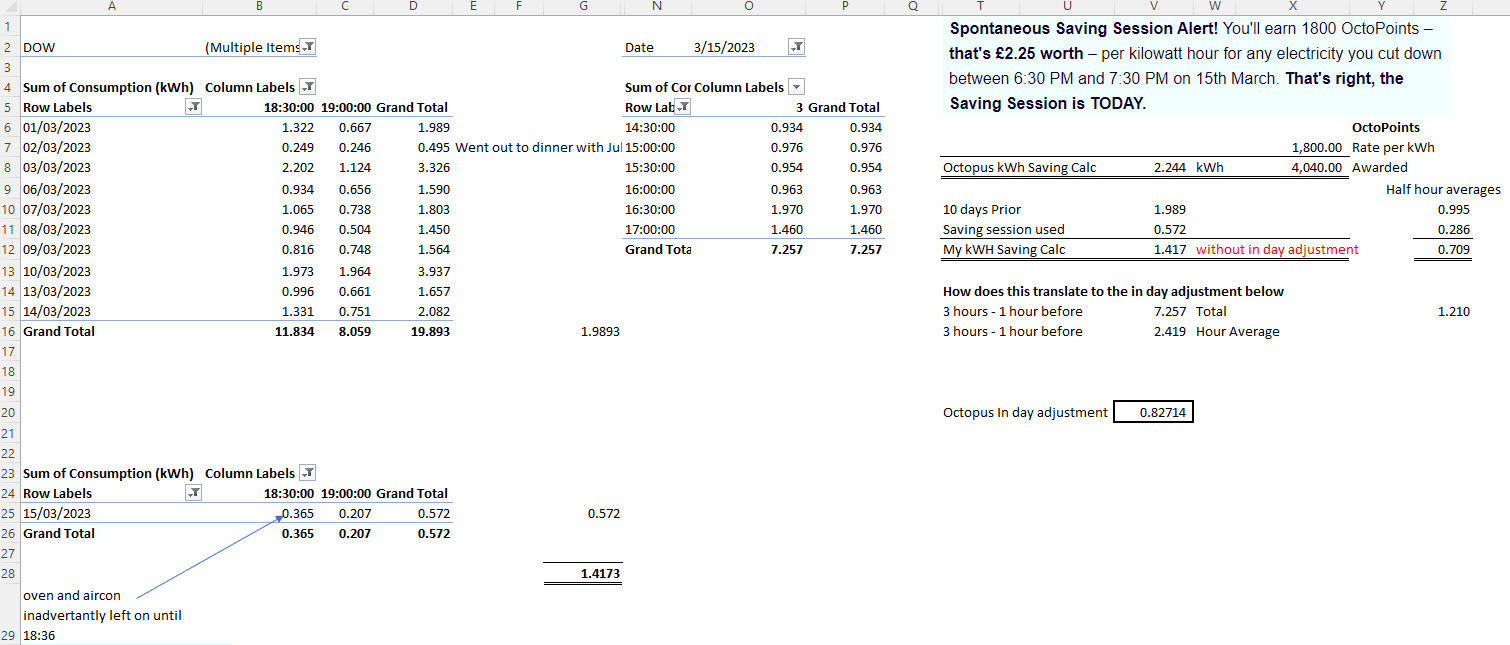1510x645 pixels.
Task: Select the 11.834 grand total cell
Action: (x=294, y=331)
